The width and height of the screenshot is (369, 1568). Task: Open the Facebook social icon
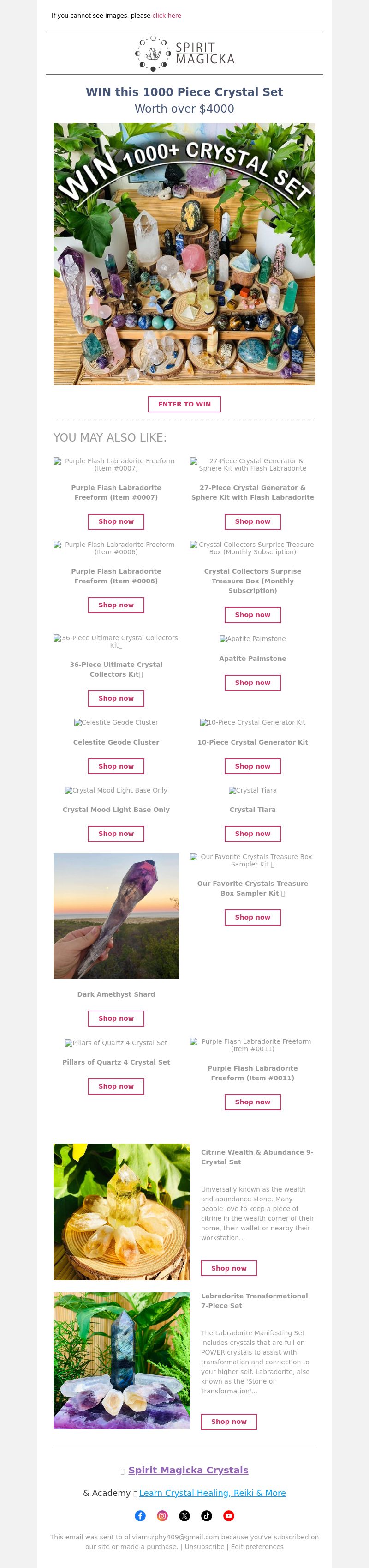coord(140,1516)
